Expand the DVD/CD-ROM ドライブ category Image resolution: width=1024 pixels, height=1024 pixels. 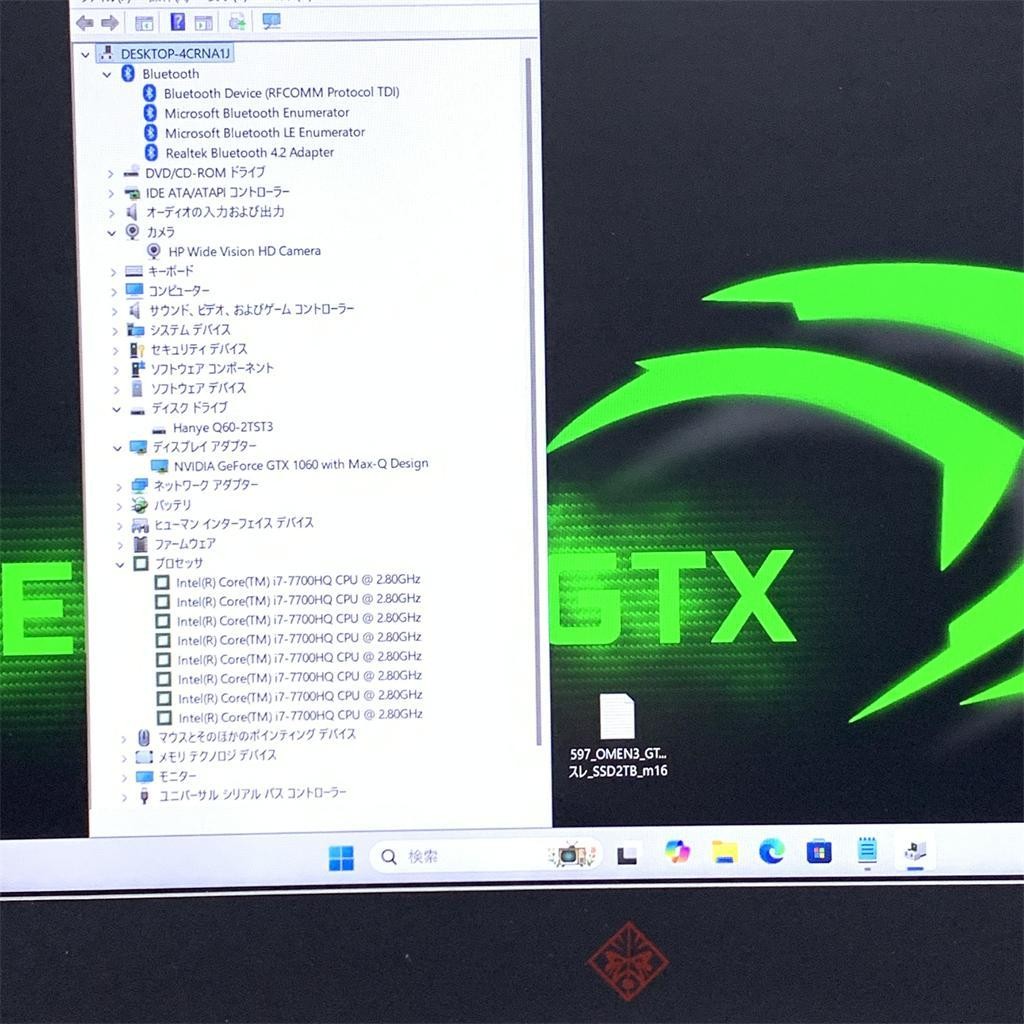110,174
